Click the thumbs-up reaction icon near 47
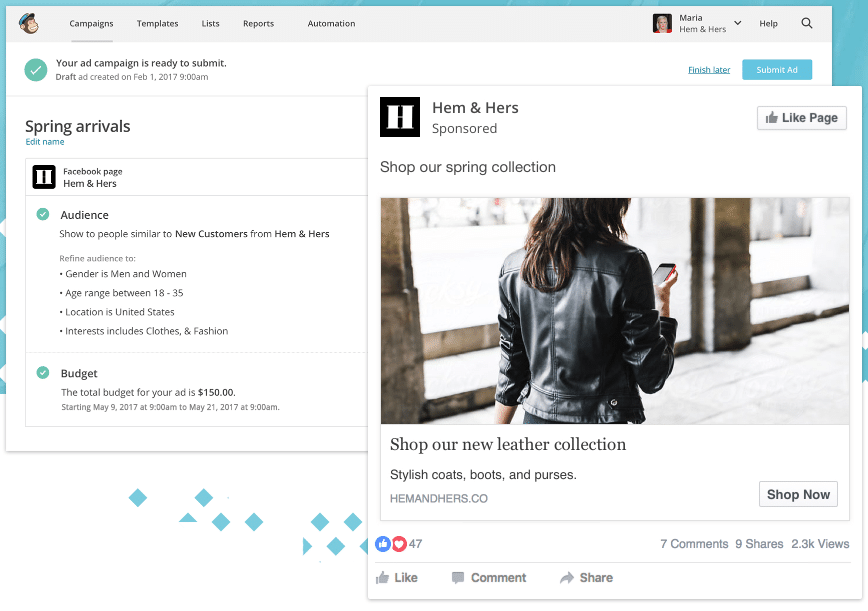 383,544
